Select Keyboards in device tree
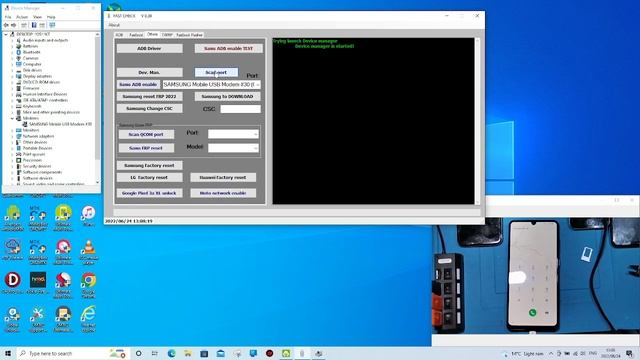The width and height of the screenshot is (640, 360). (x=32, y=106)
